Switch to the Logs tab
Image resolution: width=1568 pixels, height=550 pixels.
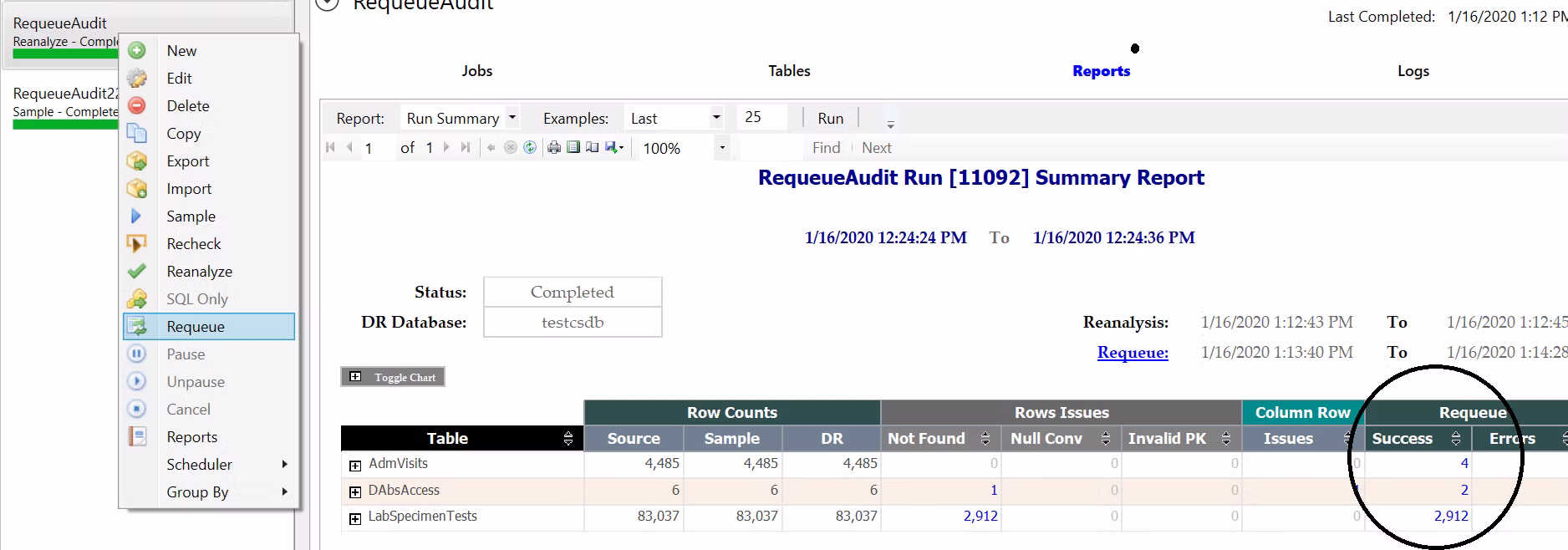click(x=1413, y=71)
